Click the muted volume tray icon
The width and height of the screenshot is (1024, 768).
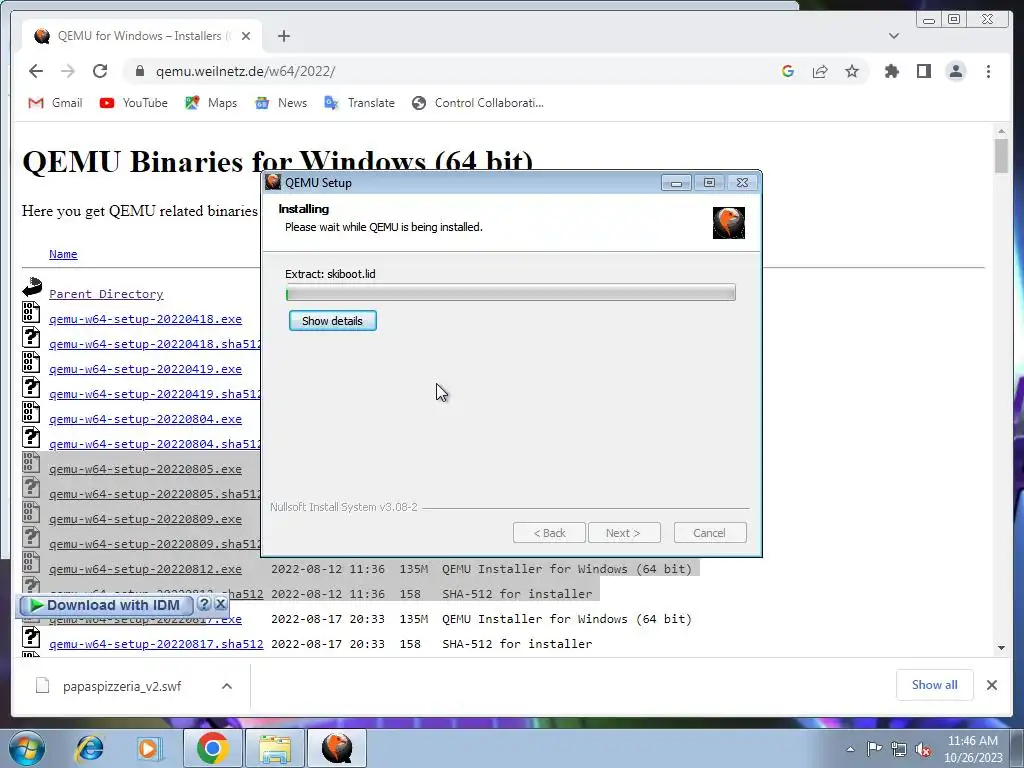coord(923,749)
